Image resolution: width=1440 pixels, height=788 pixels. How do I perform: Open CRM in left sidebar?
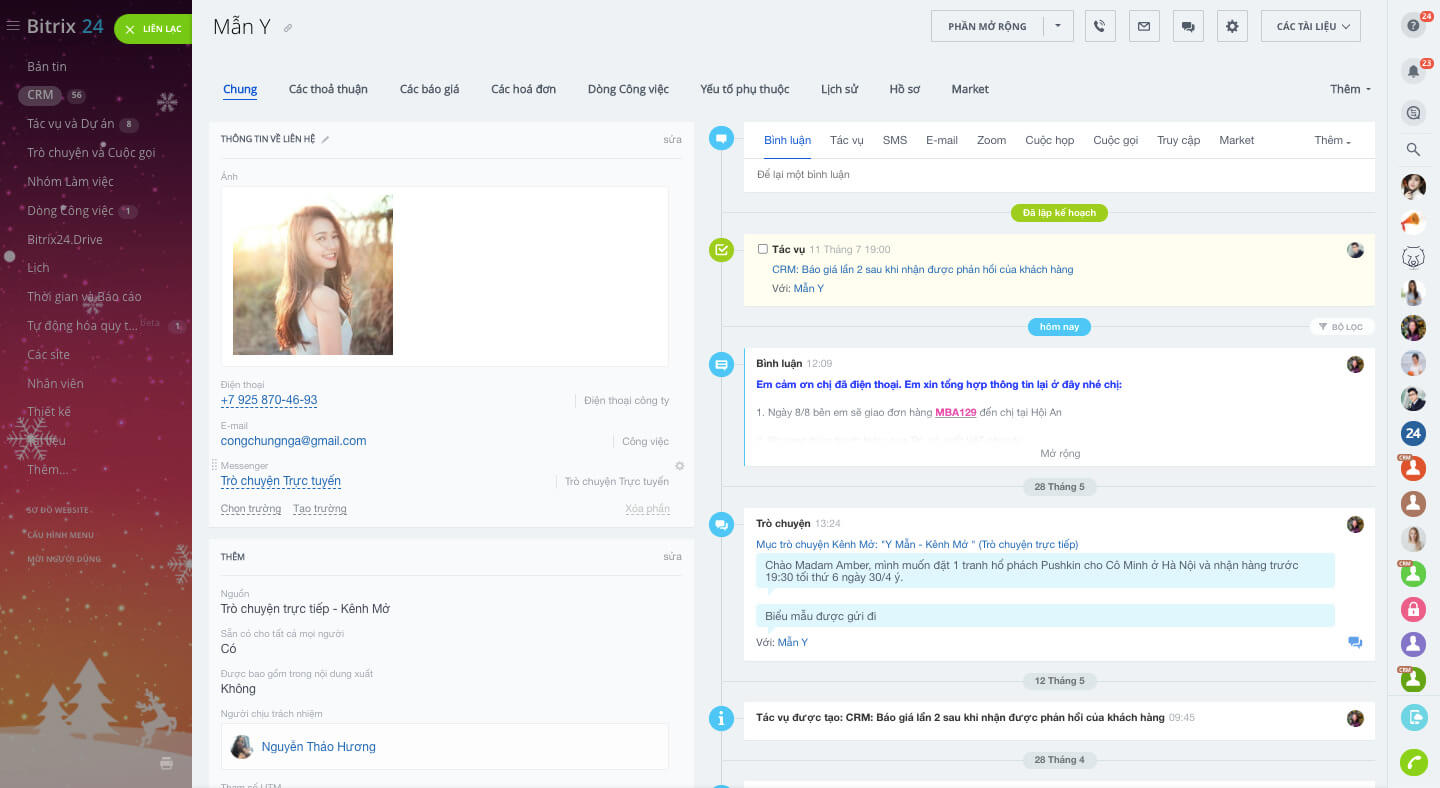coord(40,95)
